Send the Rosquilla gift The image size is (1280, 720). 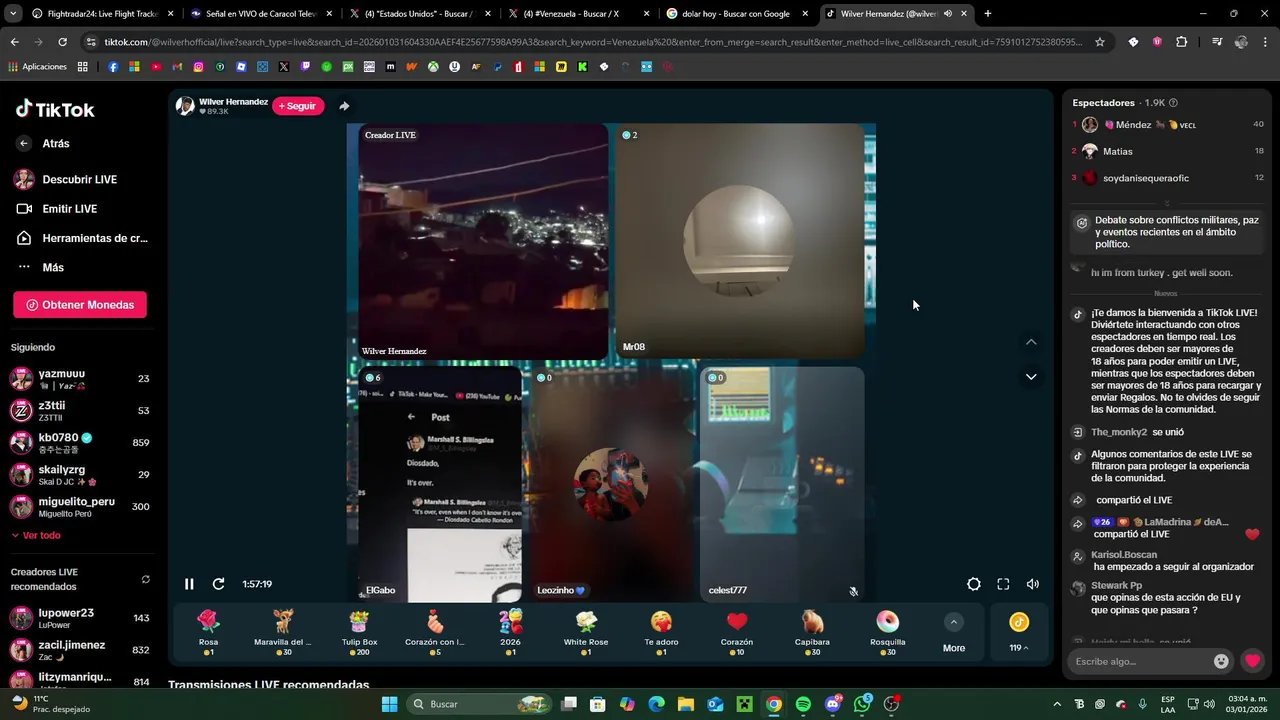888,632
